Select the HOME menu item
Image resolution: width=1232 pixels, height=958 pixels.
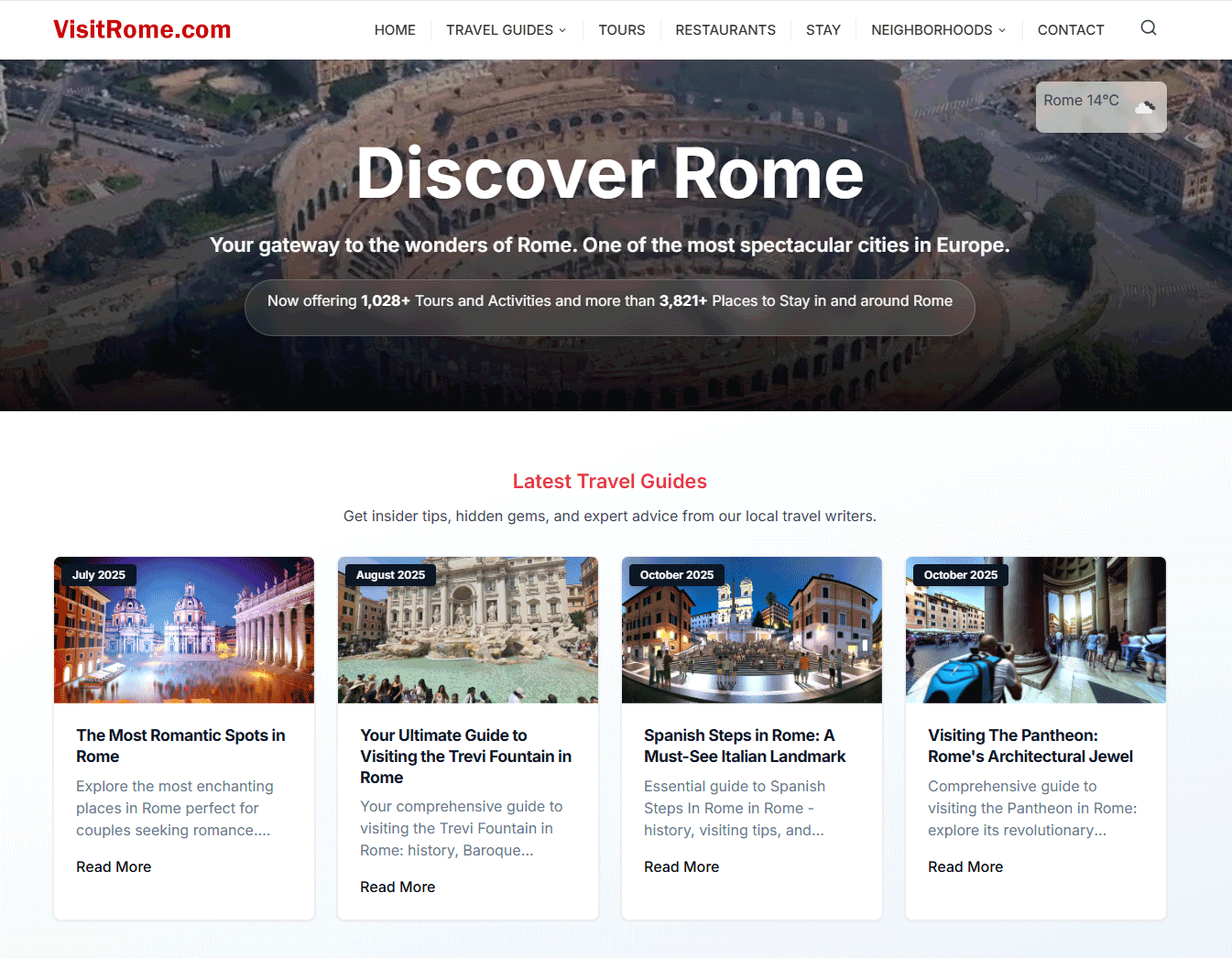(395, 29)
